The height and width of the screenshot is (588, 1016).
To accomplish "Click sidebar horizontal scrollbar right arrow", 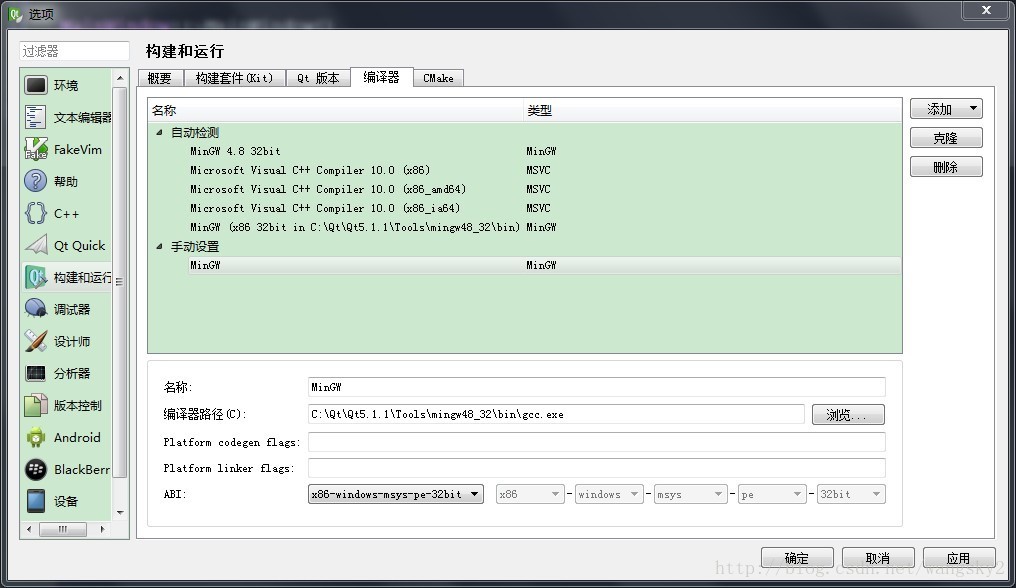I will [x=102, y=529].
